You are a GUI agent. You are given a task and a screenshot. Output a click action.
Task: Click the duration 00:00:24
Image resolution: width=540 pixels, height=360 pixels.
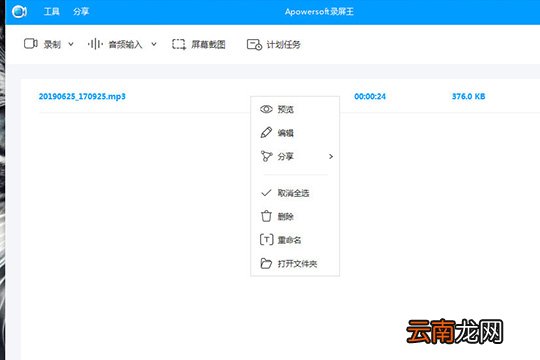click(370, 96)
